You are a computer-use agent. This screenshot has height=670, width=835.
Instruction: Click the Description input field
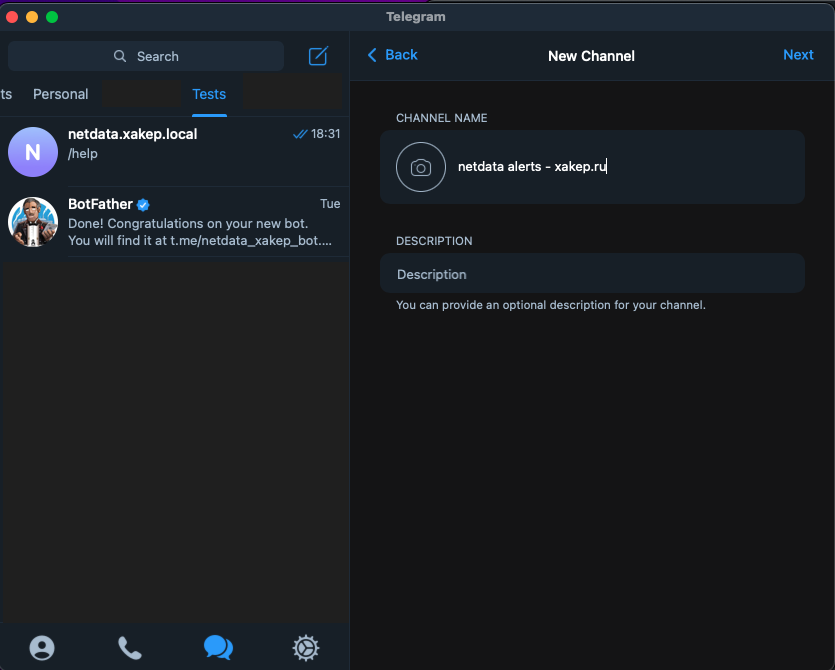pyautogui.click(x=592, y=273)
